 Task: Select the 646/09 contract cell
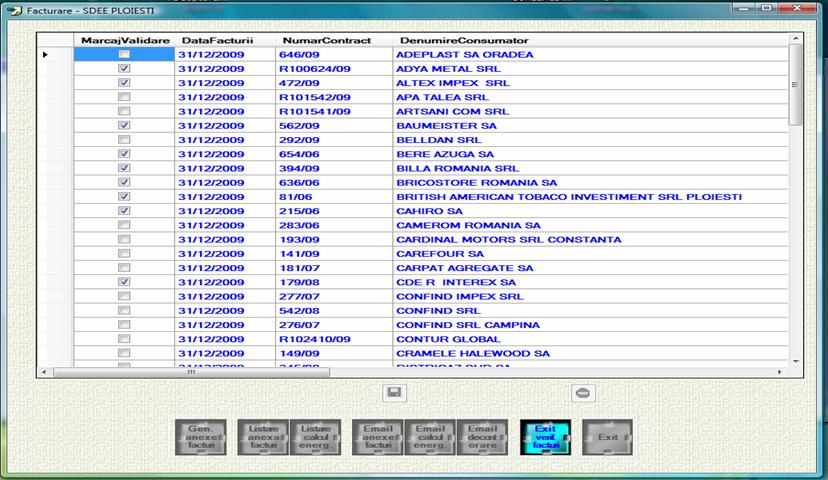click(x=334, y=54)
